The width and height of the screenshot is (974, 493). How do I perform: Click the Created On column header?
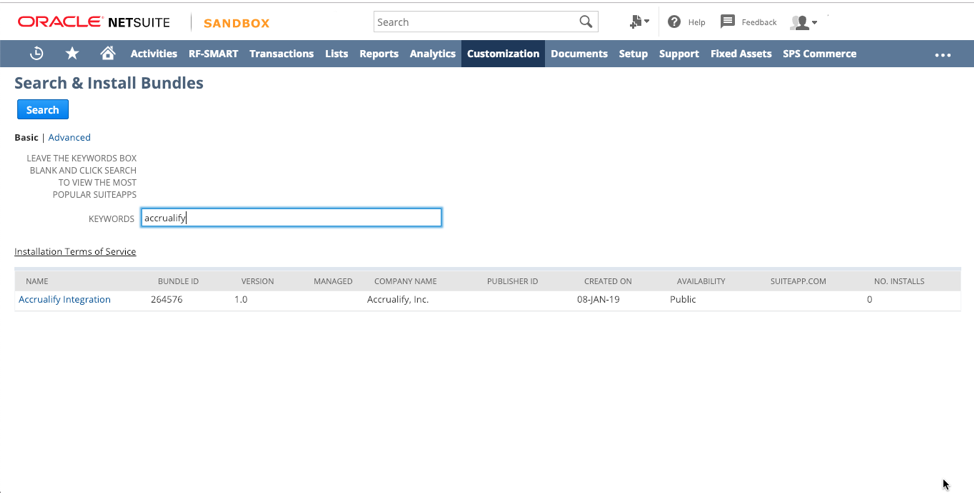[608, 281]
